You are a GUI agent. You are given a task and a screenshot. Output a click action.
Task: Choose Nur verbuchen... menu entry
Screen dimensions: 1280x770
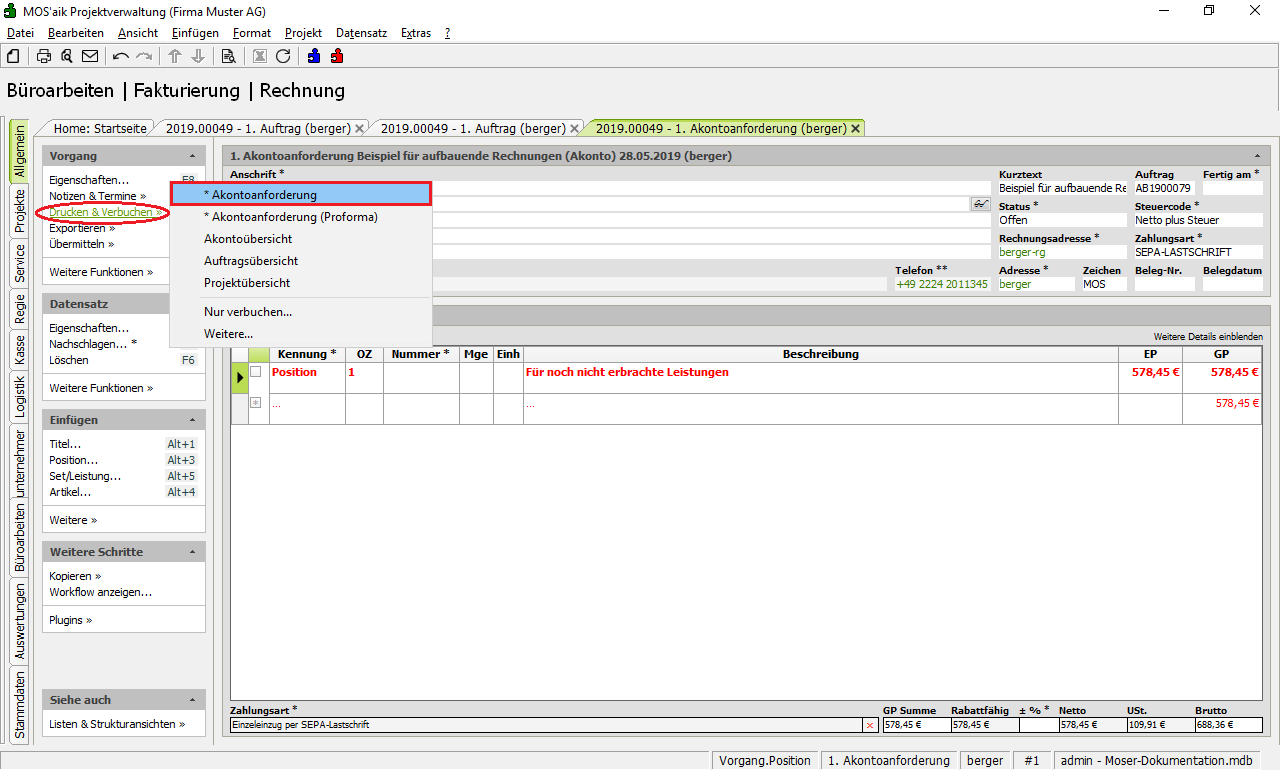click(248, 312)
